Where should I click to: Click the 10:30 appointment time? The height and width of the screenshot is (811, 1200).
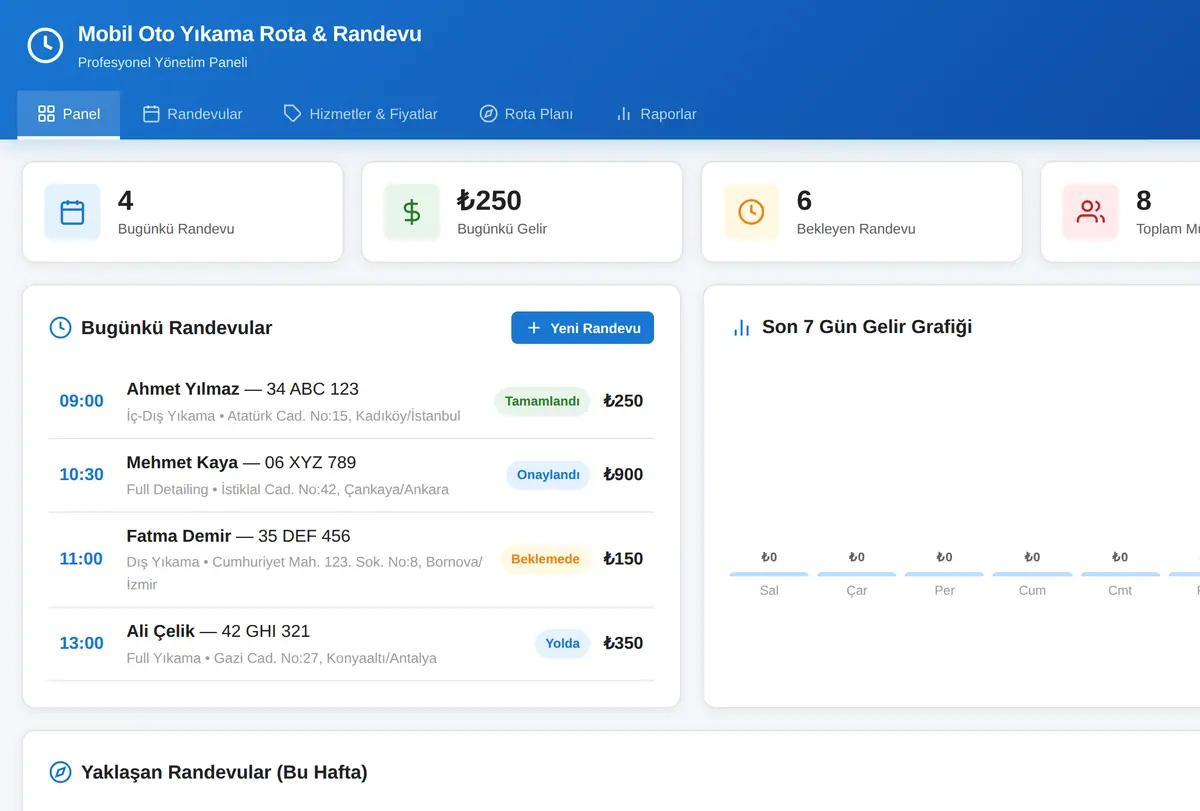coord(81,475)
